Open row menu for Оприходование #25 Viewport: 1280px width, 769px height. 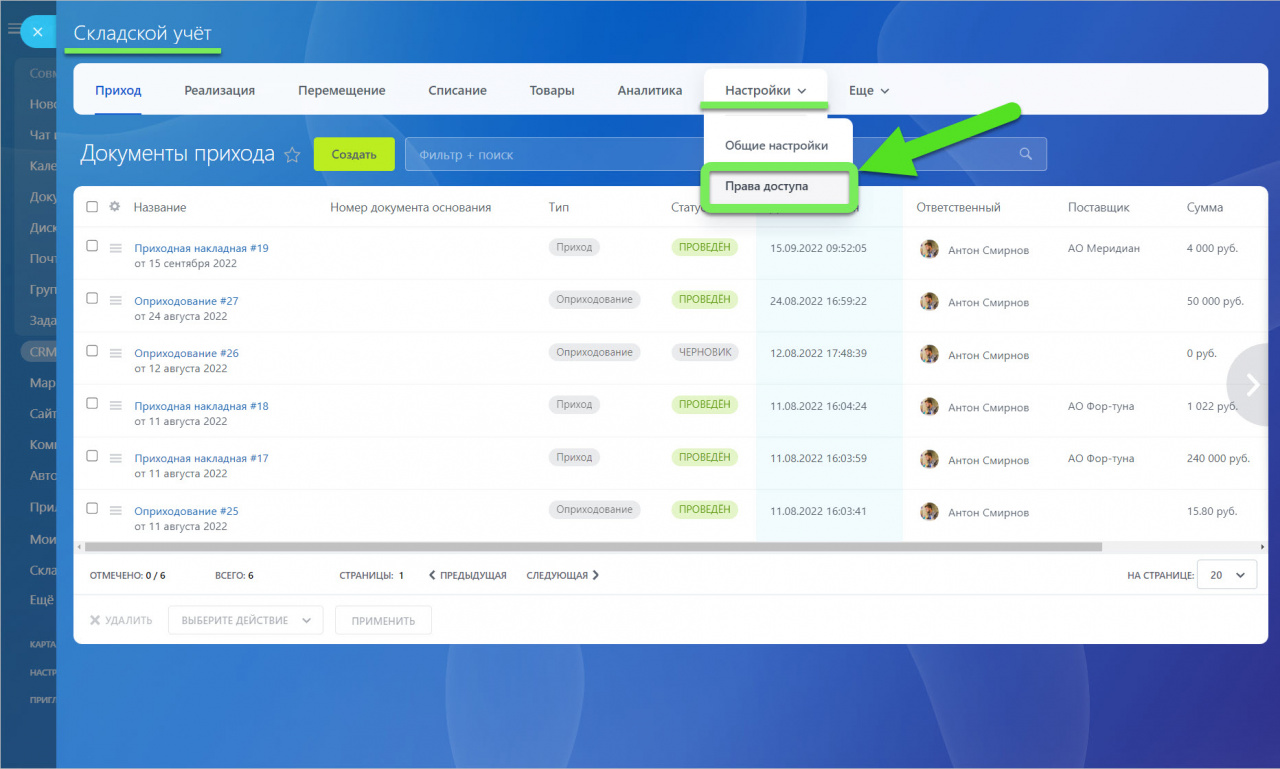click(116, 510)
